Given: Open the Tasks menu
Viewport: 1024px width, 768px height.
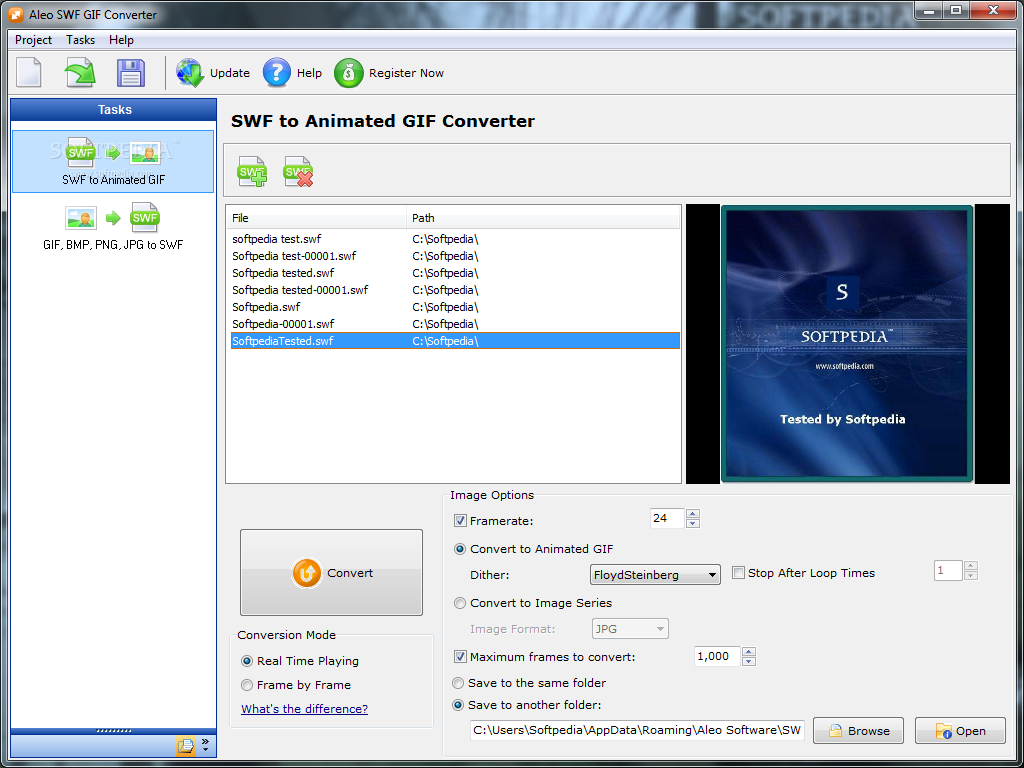Looking at the screenshot, I should click(x=80, y=40).
